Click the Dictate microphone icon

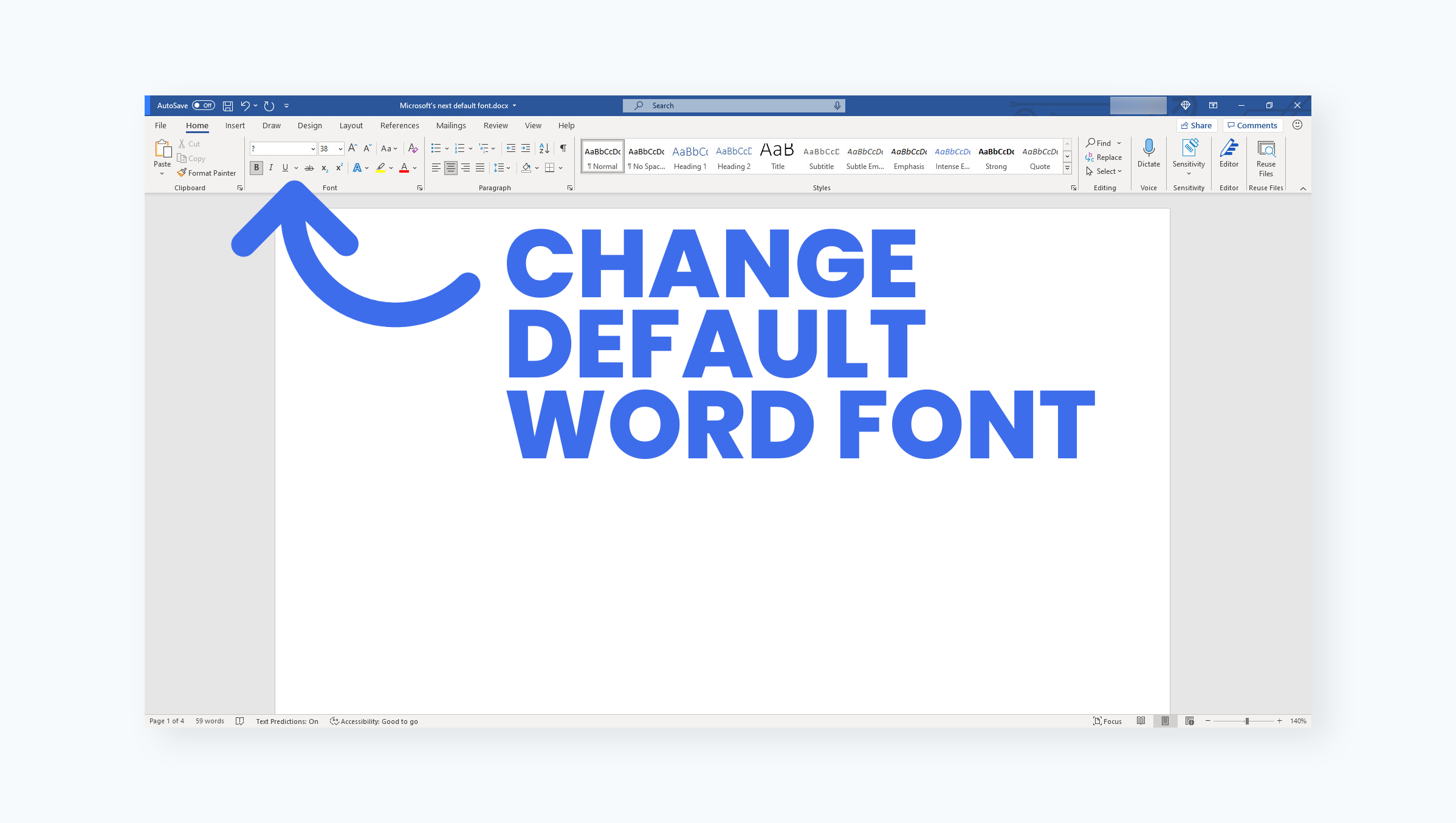[1149, 148]
